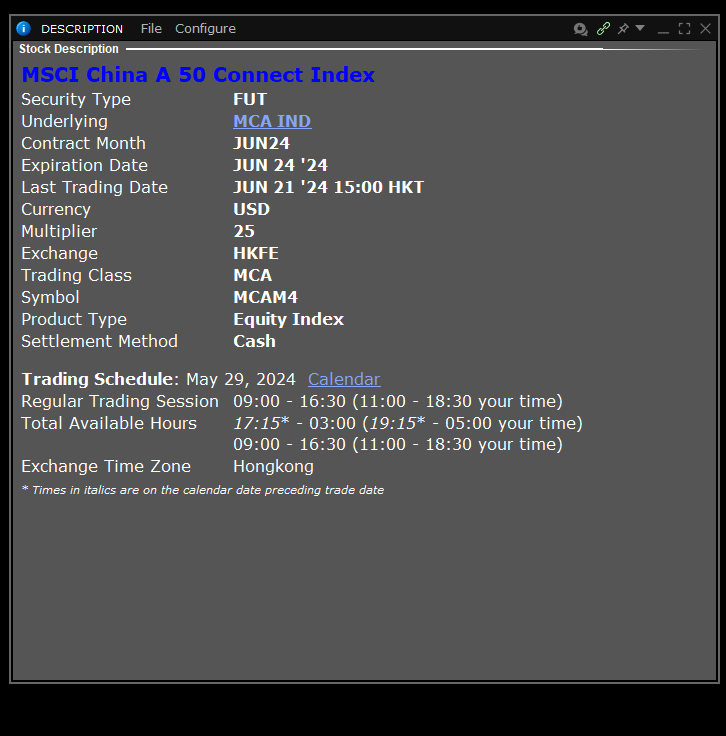Open the chat assistant icon
The image size is (726, 736).
pyautogui.click(x=581, y=29)
